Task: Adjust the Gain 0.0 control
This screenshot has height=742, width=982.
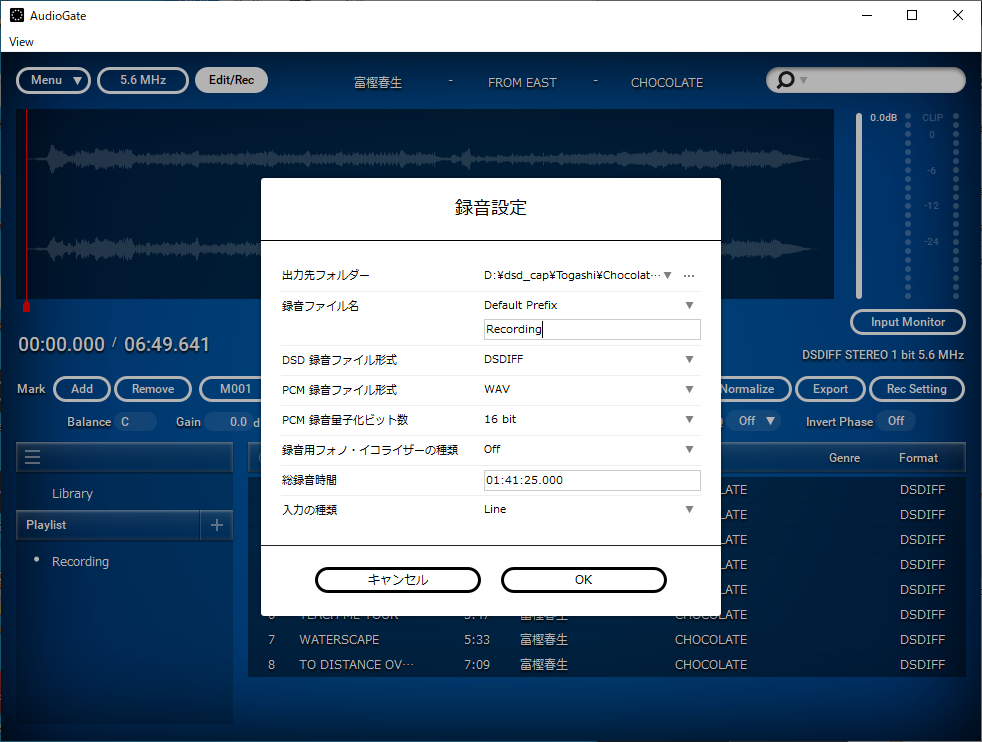Action: (233, 422)
